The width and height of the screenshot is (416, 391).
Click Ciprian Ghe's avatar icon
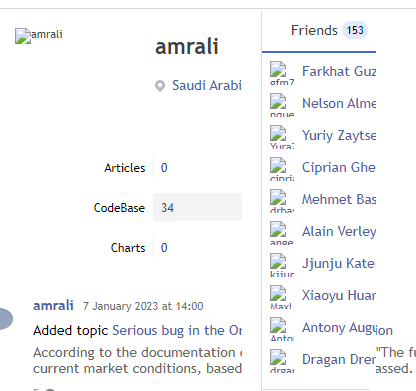tap(282, 169)
